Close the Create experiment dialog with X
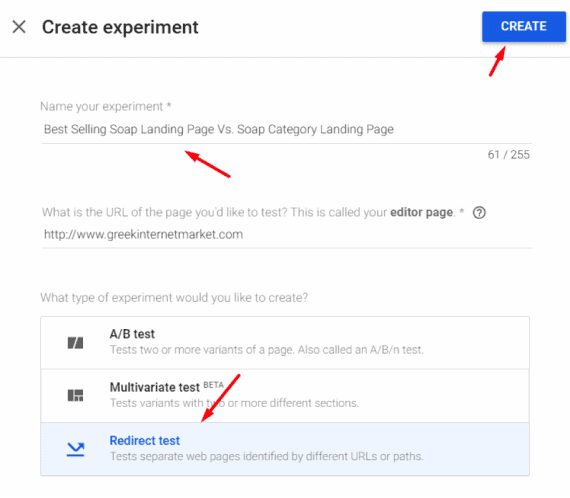Viewport: 570px width, 498px height. click(x=19, y=27)
